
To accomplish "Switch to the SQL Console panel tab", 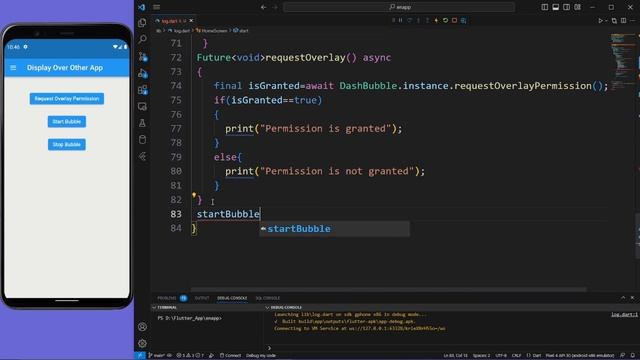I will click(267, 298).
